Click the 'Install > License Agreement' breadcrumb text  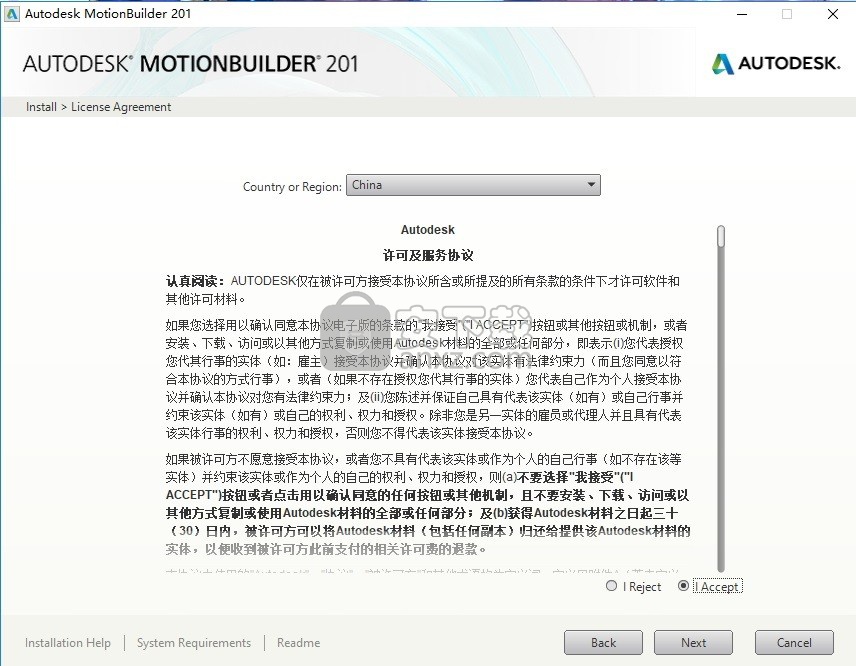coord(98,107)
